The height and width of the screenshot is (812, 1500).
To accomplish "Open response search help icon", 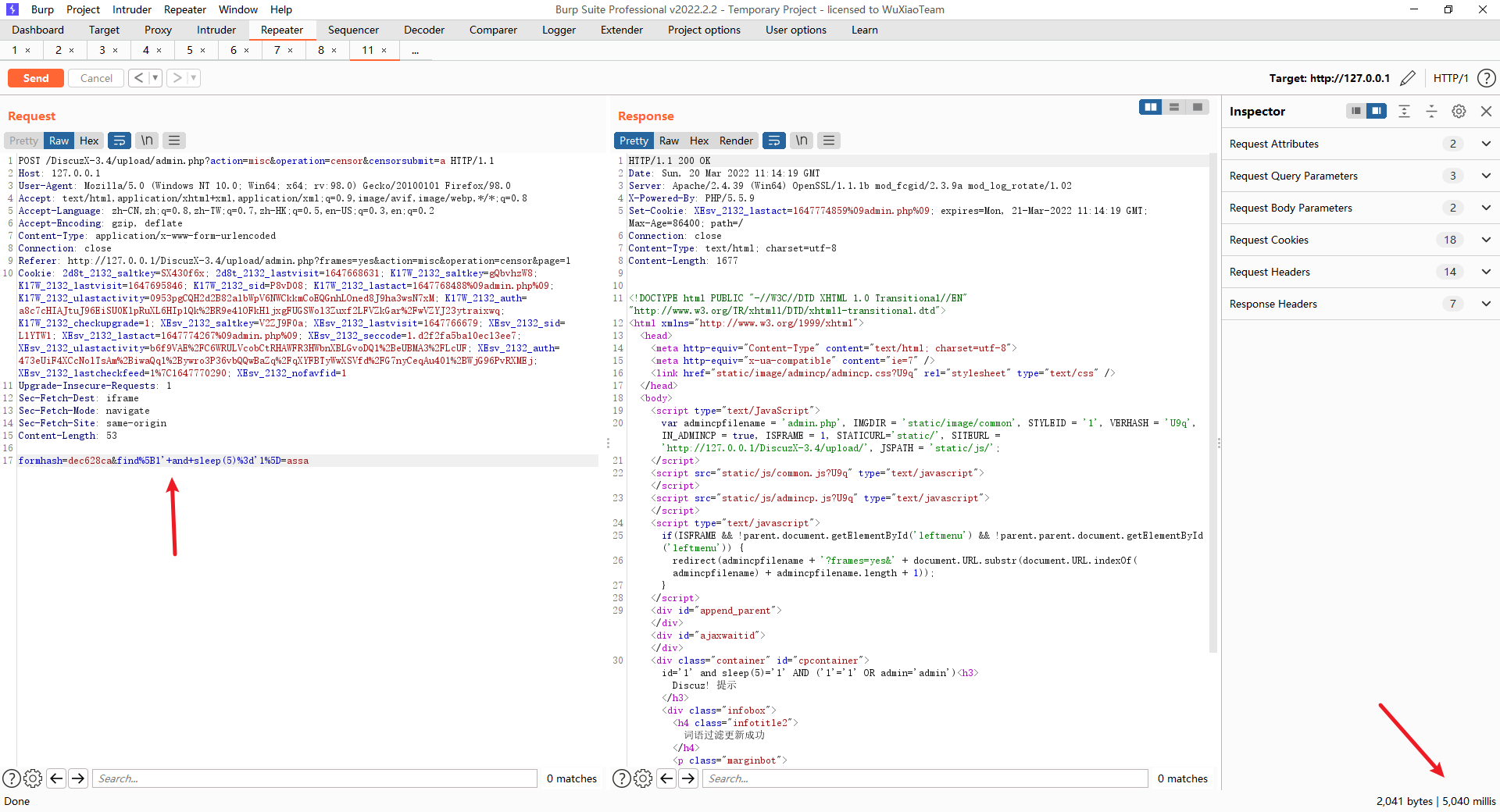I will point(622,778).
